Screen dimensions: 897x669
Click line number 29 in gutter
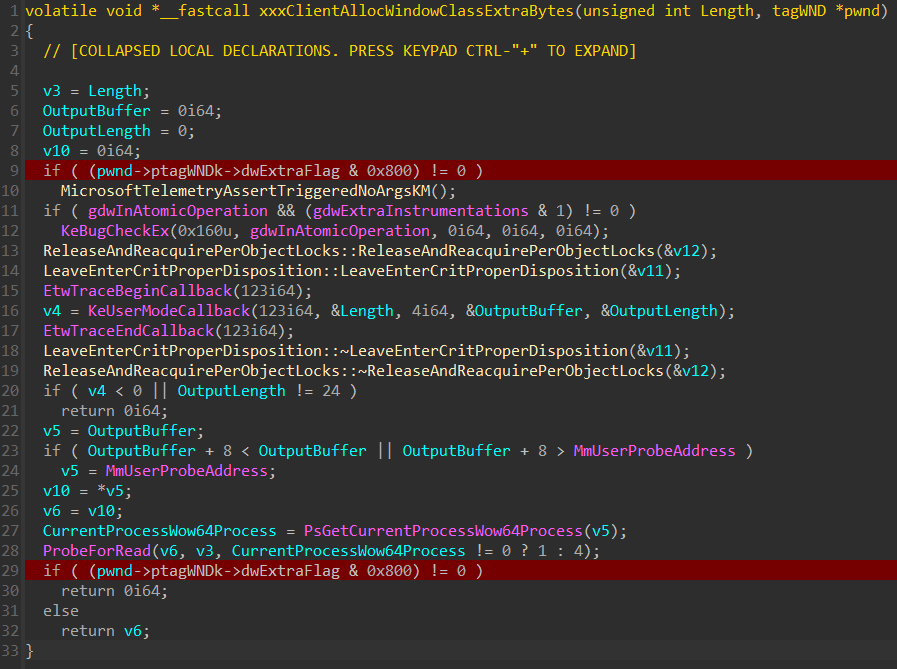pyautogui.click(x=10, y=571)
